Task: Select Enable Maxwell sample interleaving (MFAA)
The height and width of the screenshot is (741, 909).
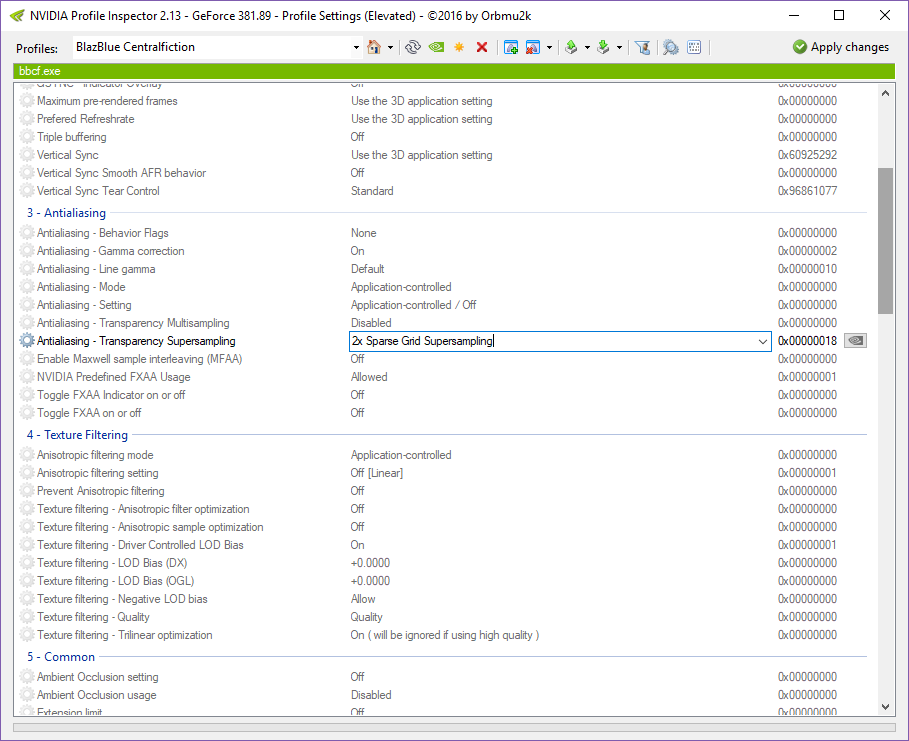Action: click(443, 359)
